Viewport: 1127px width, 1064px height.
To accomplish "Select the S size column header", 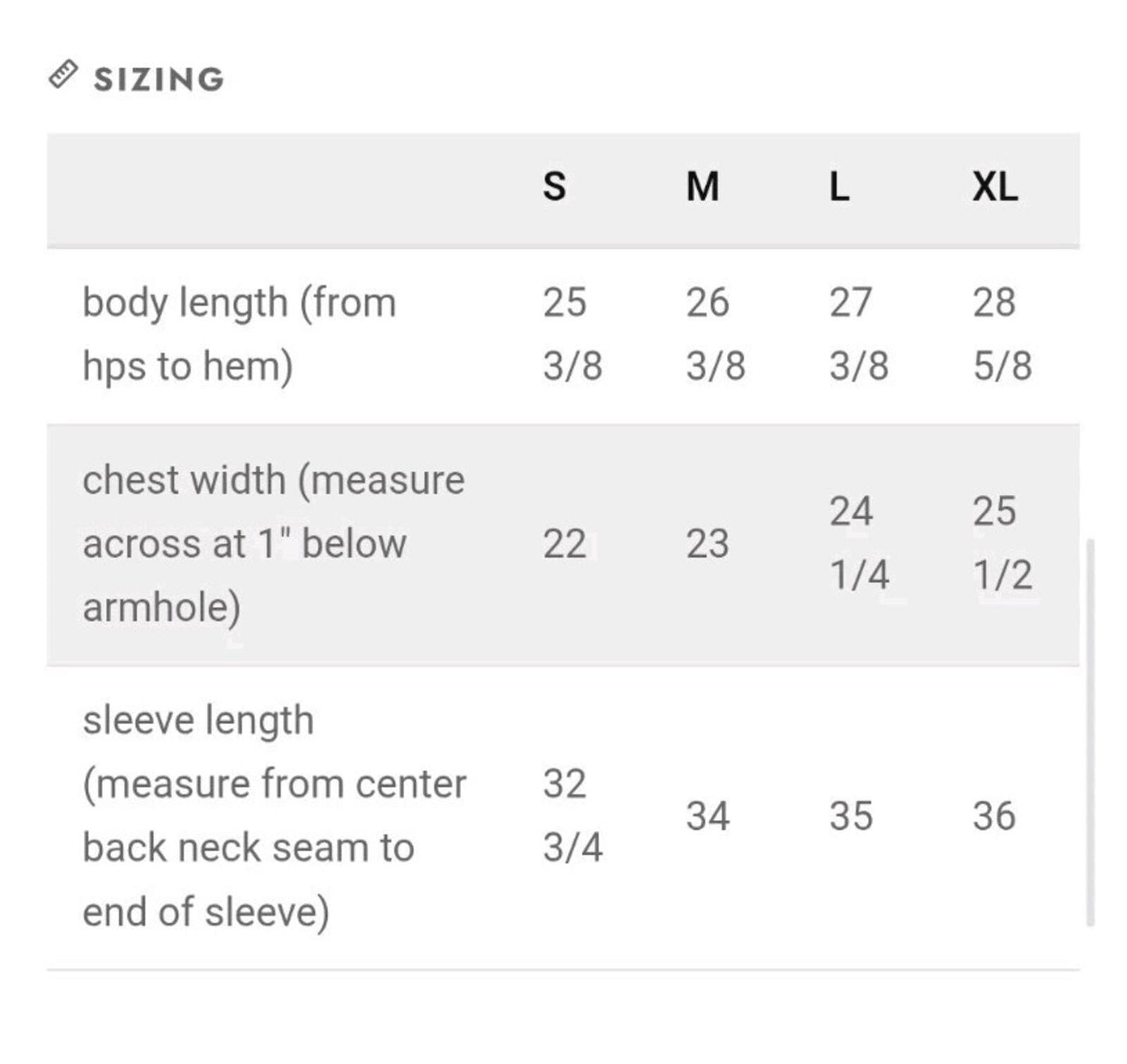I will (x=555, y=187).
